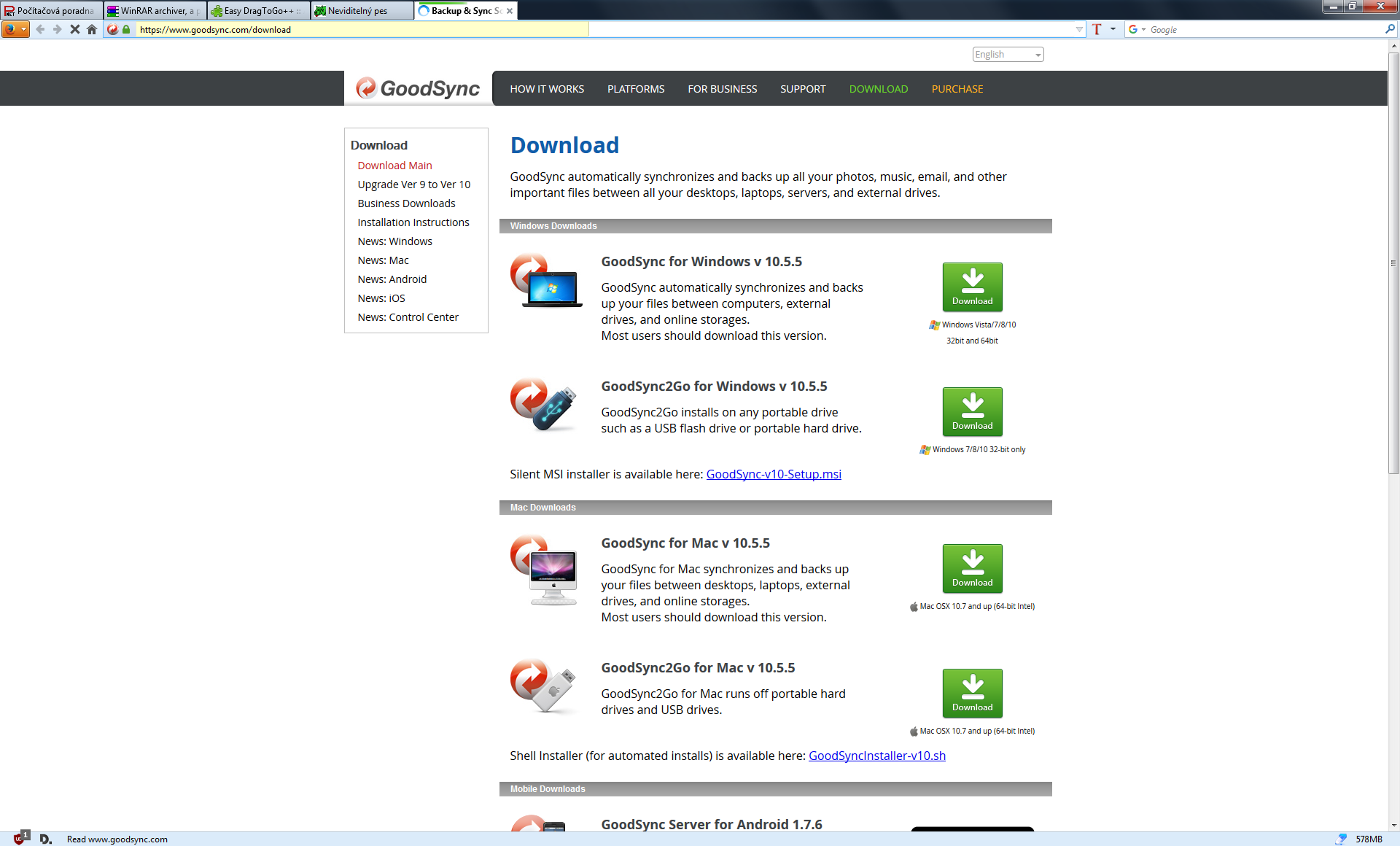1400x846 pixels.
Task: Switch to WinRAR archiver tab
Action: [x=155, y=11]
